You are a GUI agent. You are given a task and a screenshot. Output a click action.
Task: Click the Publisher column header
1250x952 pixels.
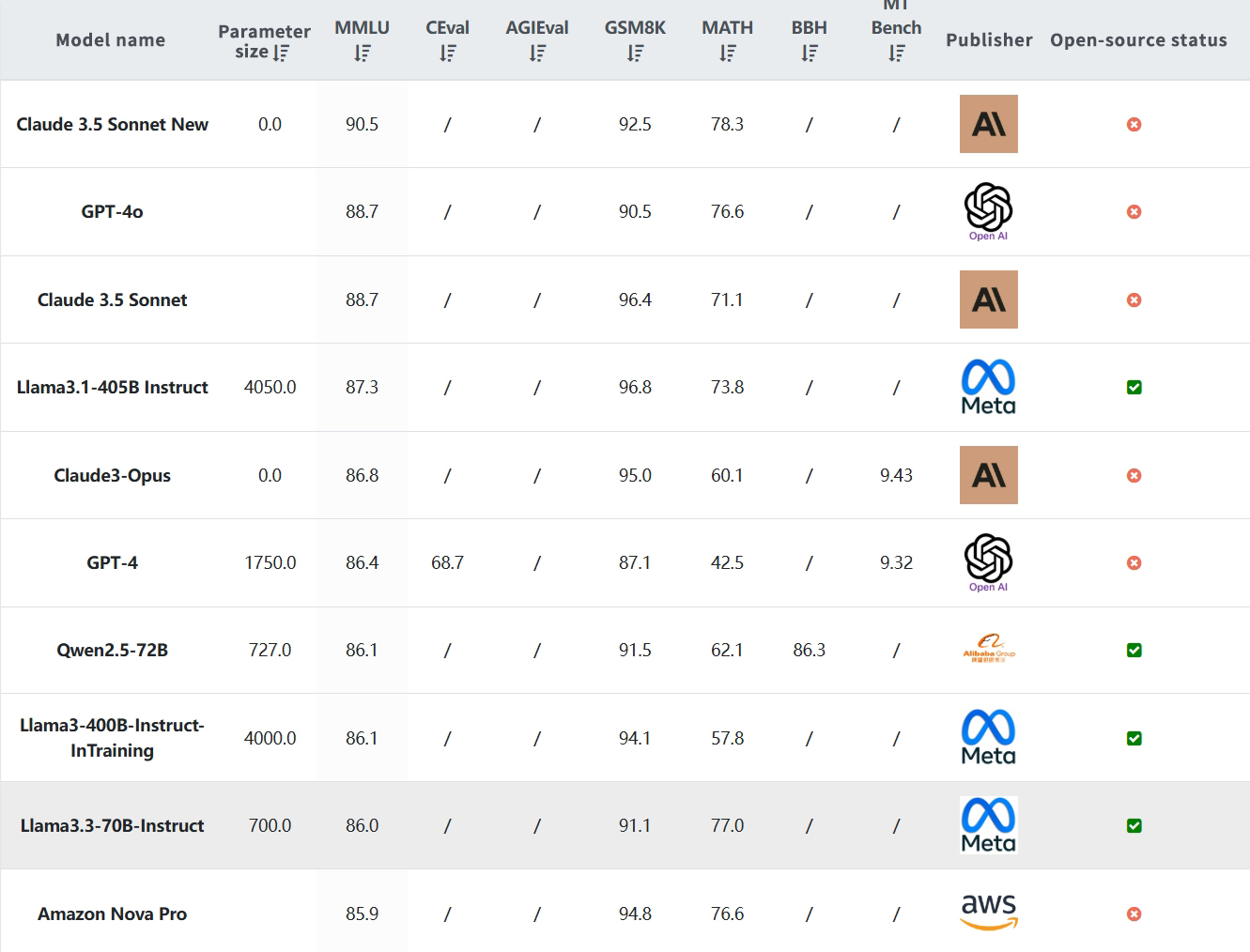(988, 40)
